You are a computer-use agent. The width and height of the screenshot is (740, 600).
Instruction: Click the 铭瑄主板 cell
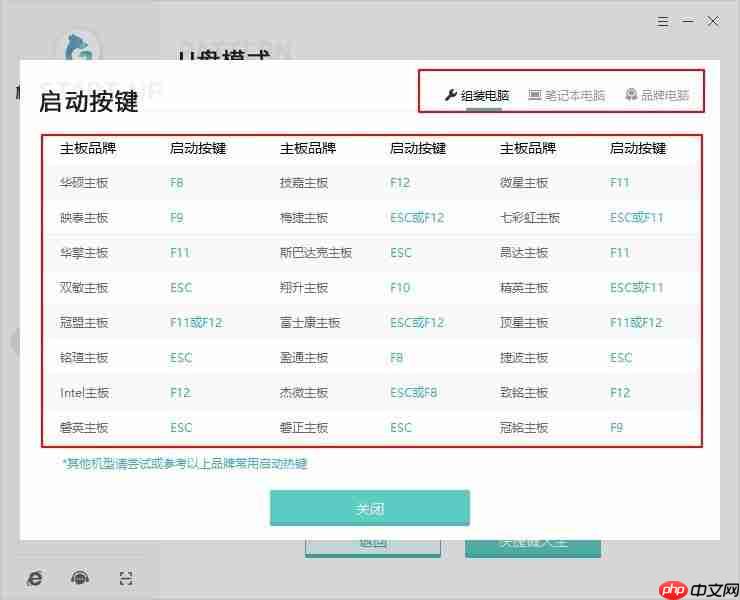[84, 357]
